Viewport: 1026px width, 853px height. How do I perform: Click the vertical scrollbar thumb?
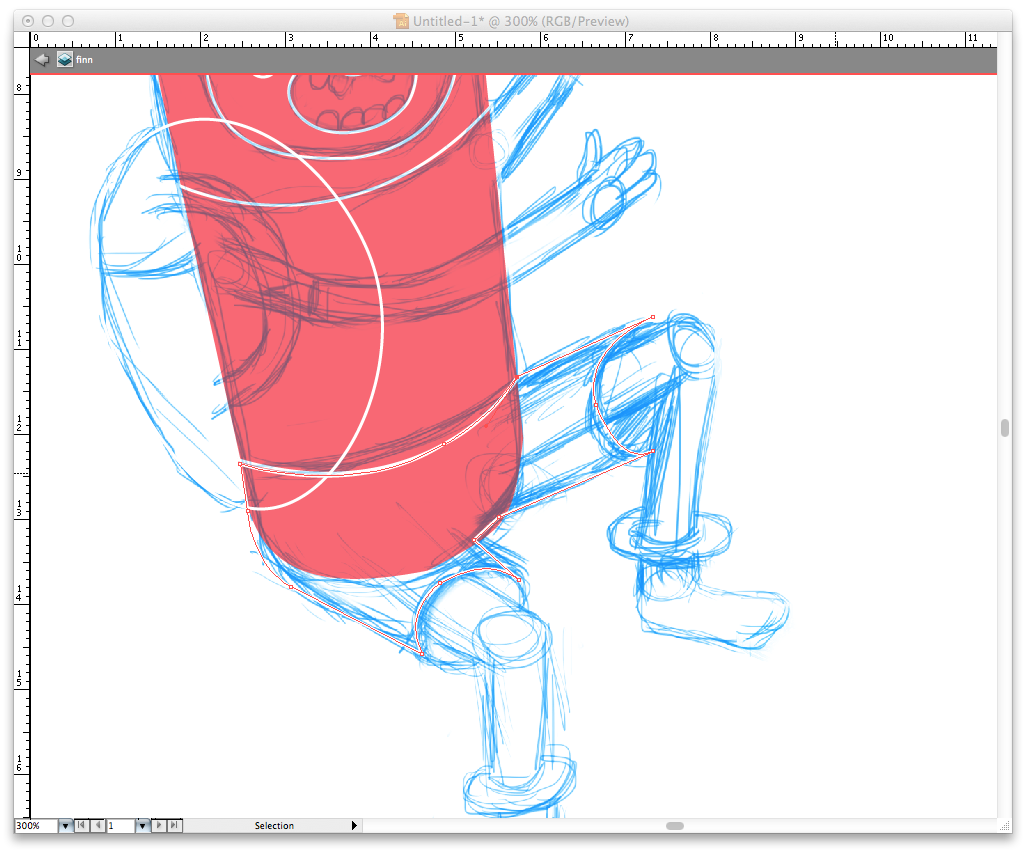click(1005, 428)
